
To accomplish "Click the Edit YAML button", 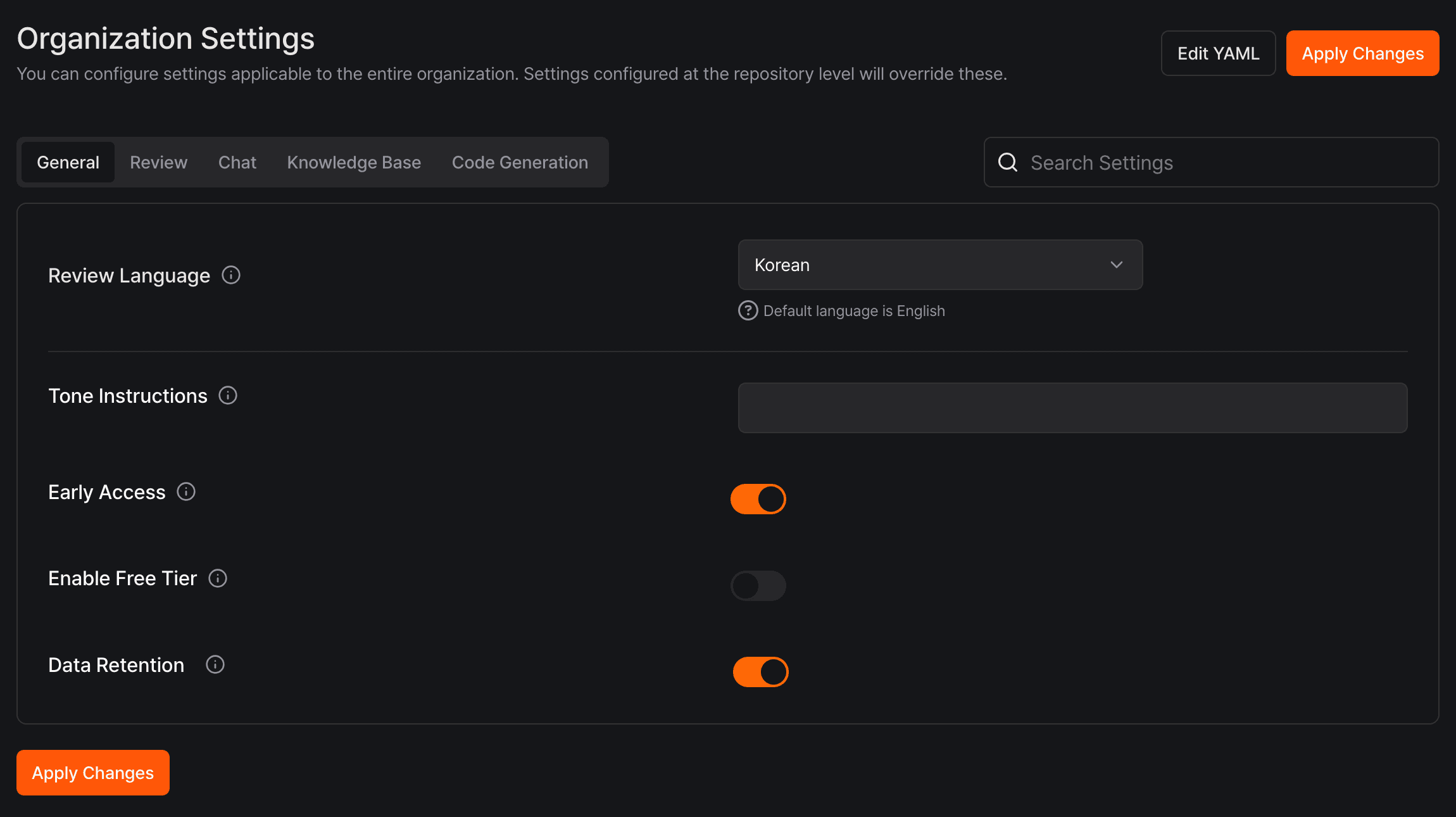I will point(1218,53).
